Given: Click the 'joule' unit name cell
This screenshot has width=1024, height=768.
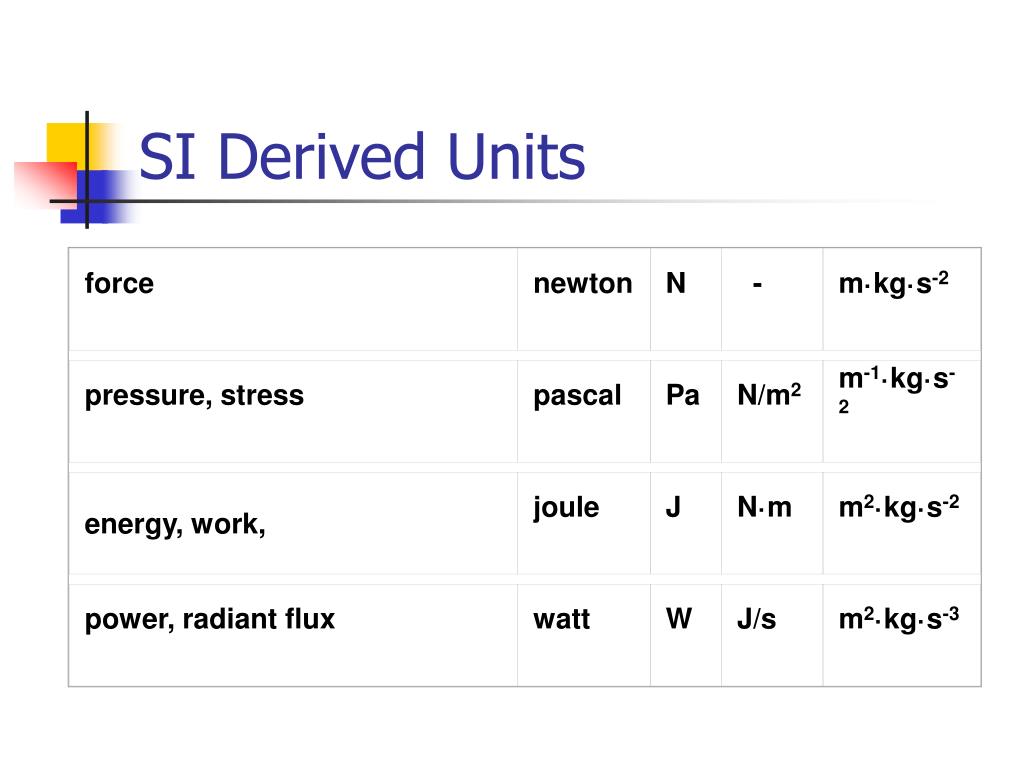Looking at the screenshot, I should click(x=584, y=523).
